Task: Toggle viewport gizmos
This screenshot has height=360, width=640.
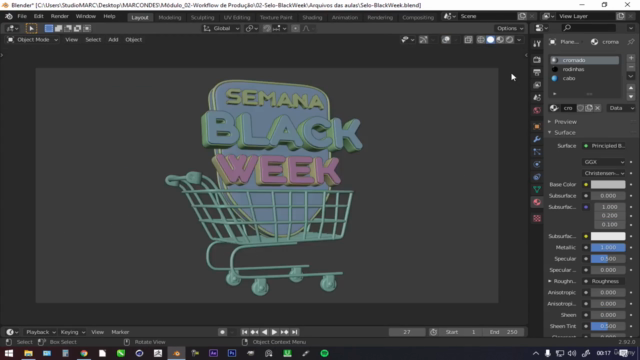Action: pyautogui.click(x=424, y=40)
